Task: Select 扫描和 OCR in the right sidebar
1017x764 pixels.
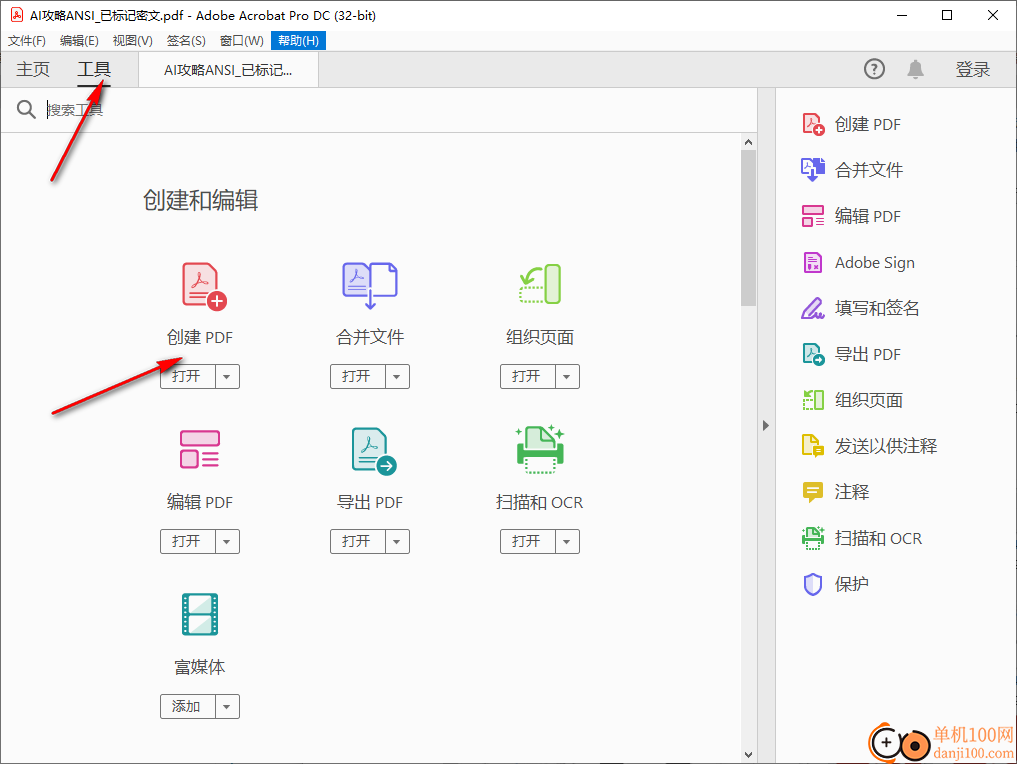Action: pyautogui.click(x=861, y=538)
